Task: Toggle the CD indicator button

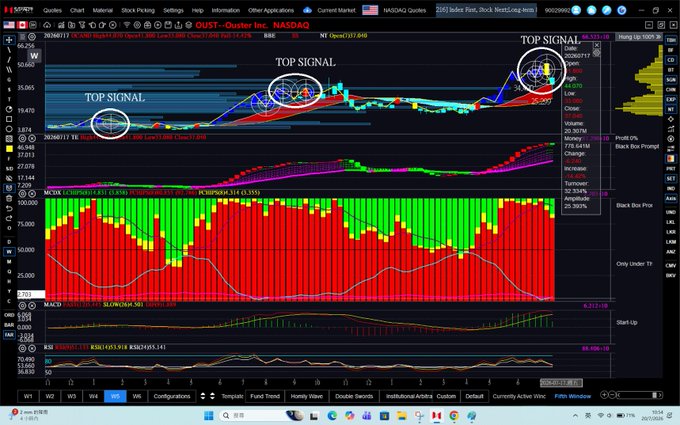Action: [670, 60]
